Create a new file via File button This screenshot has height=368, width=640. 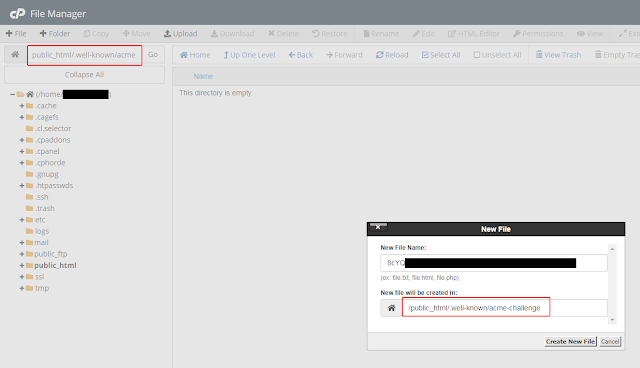tap(16, 33)
